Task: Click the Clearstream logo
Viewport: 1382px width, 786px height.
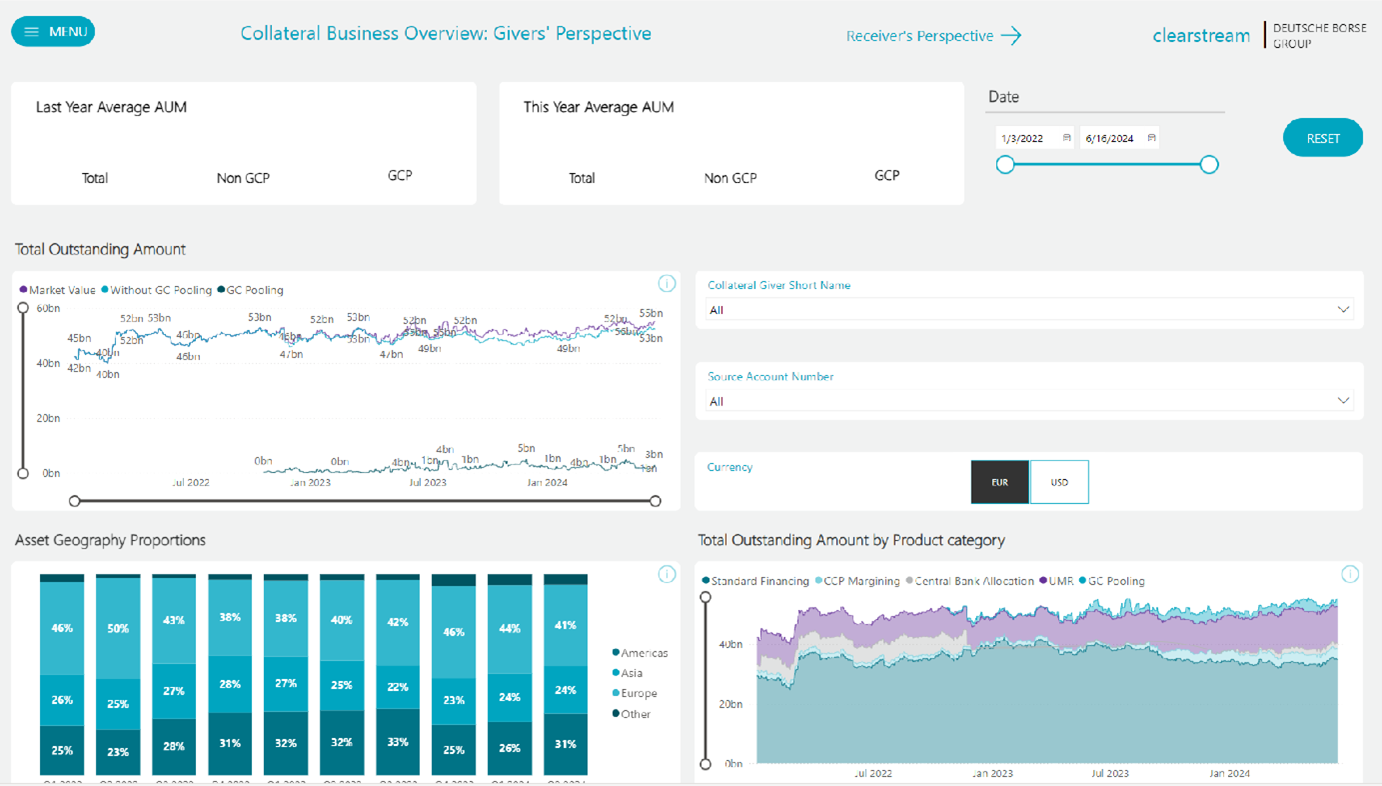Action: click(x=1200, y=36)
